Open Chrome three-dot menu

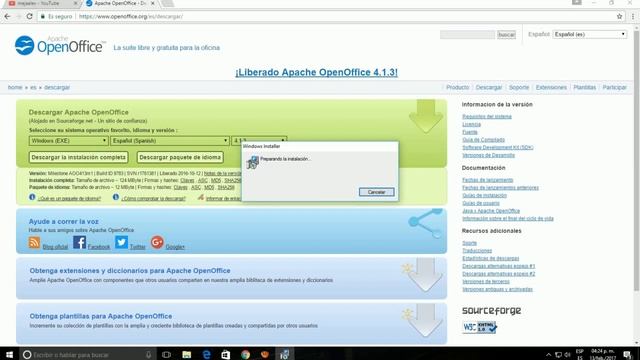tap(633, 16)
